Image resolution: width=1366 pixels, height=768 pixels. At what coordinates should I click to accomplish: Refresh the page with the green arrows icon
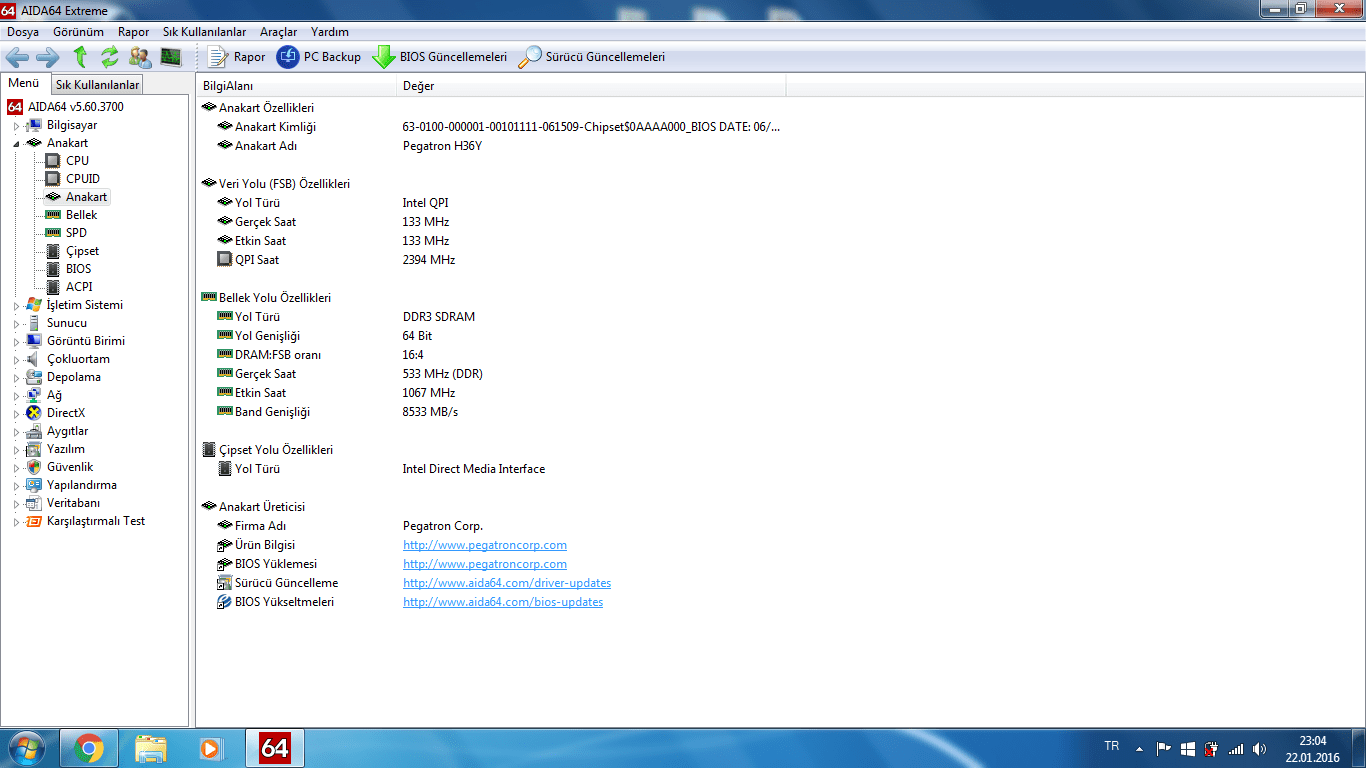coord(110,57)
